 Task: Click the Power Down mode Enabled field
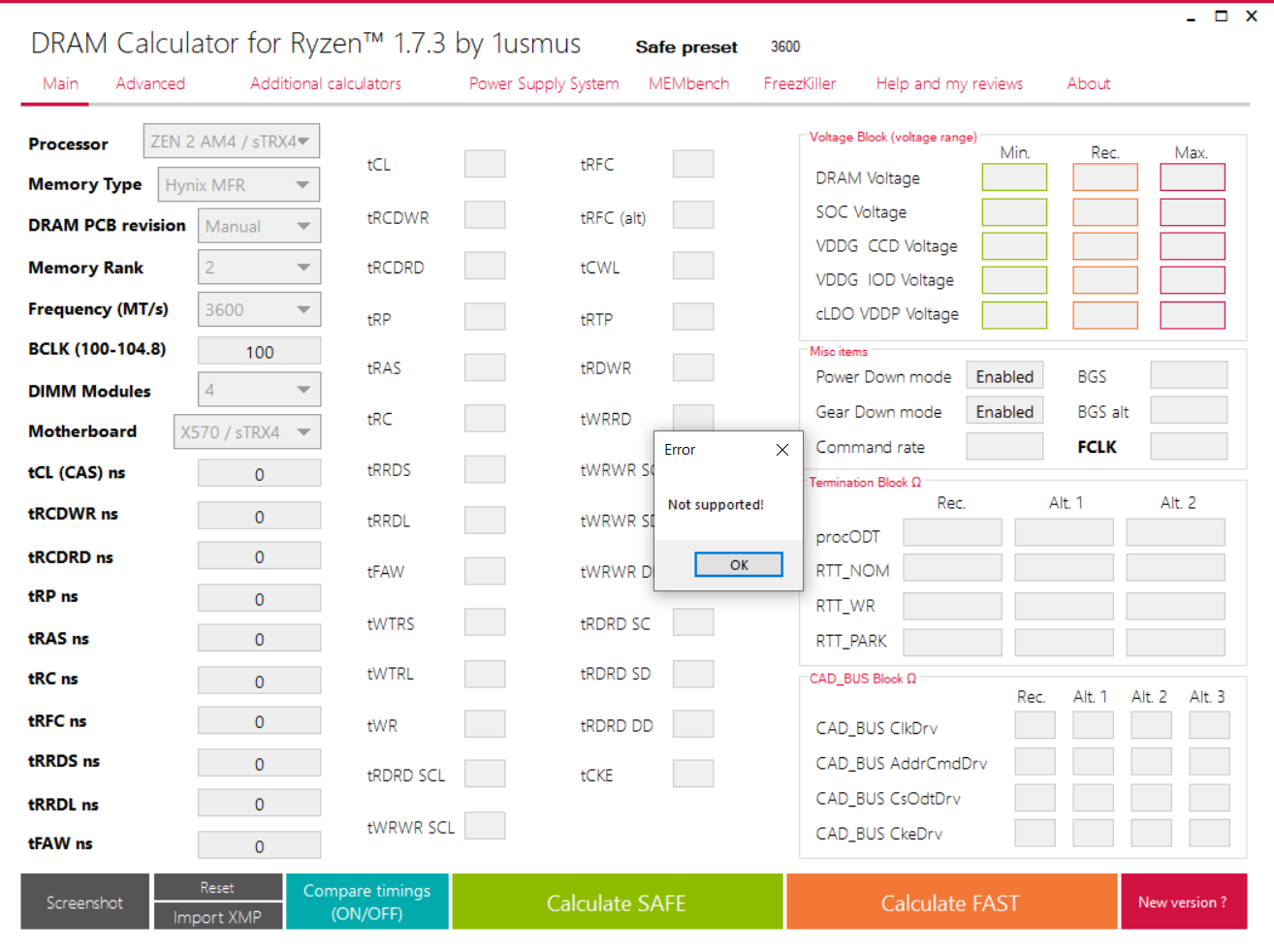point(1004,376)
